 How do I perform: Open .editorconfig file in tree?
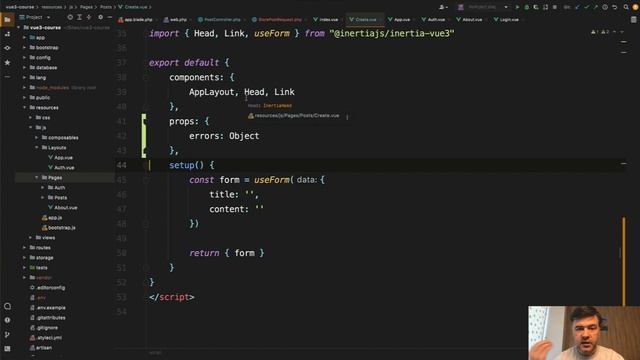(47, 287)
